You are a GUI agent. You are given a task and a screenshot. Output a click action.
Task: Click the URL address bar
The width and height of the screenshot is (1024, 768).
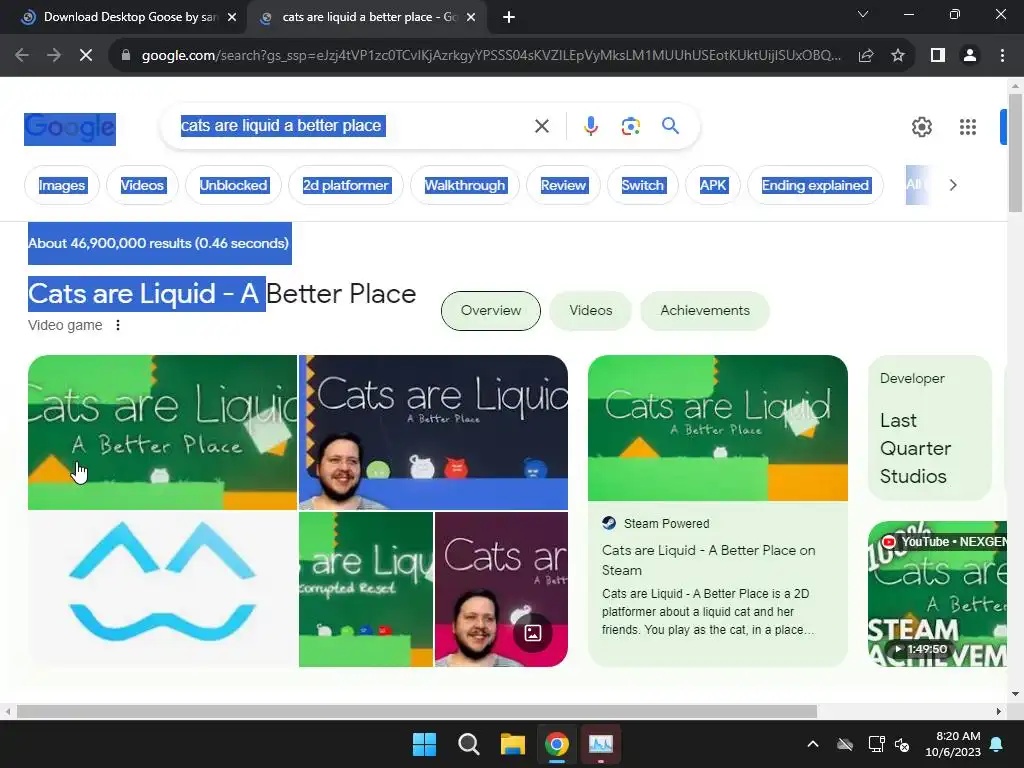pyautogui.click(x=491, y=56)
